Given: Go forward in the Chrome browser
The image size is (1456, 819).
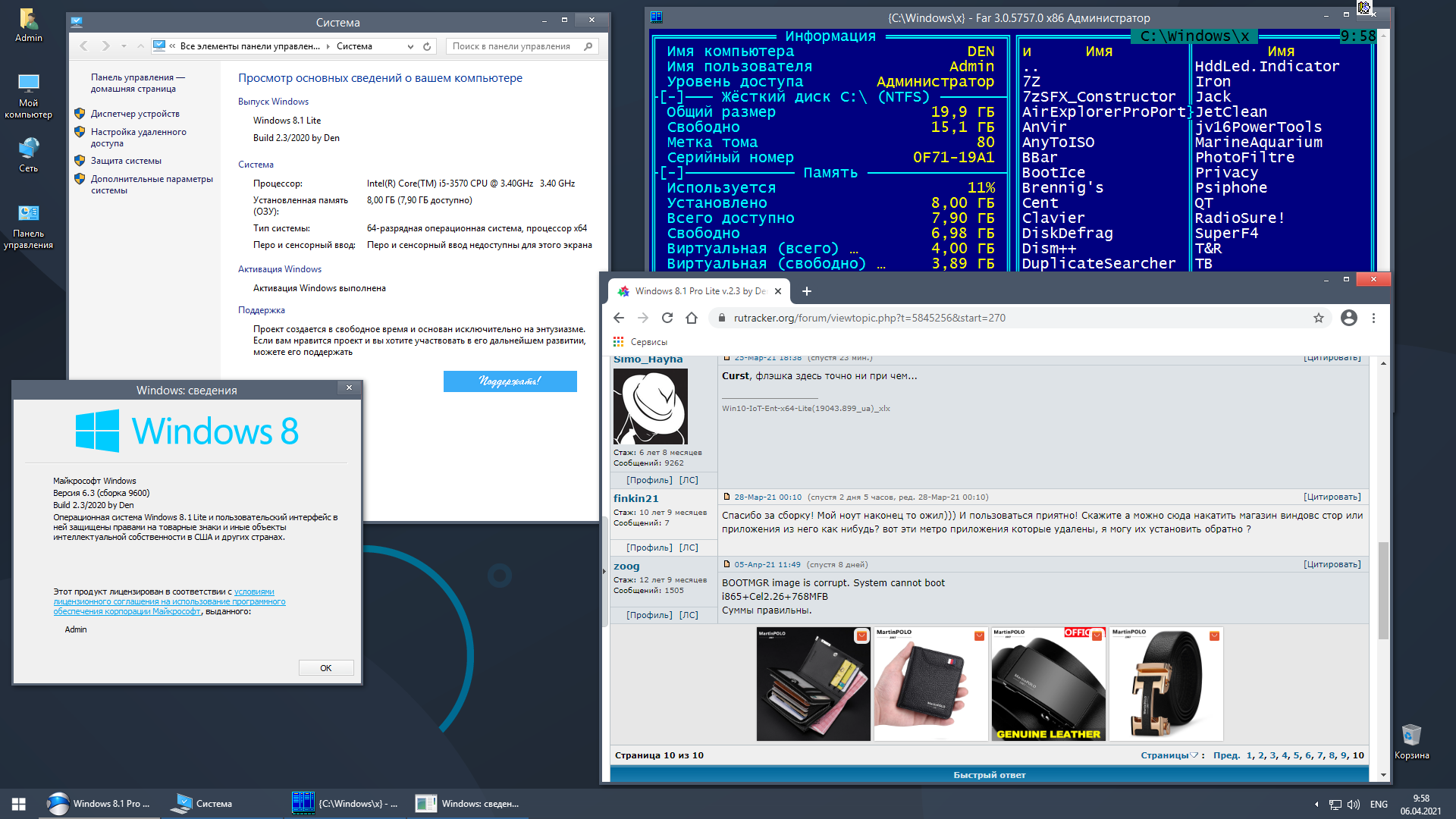Looking at the screenshot, I should pos(643,318).
